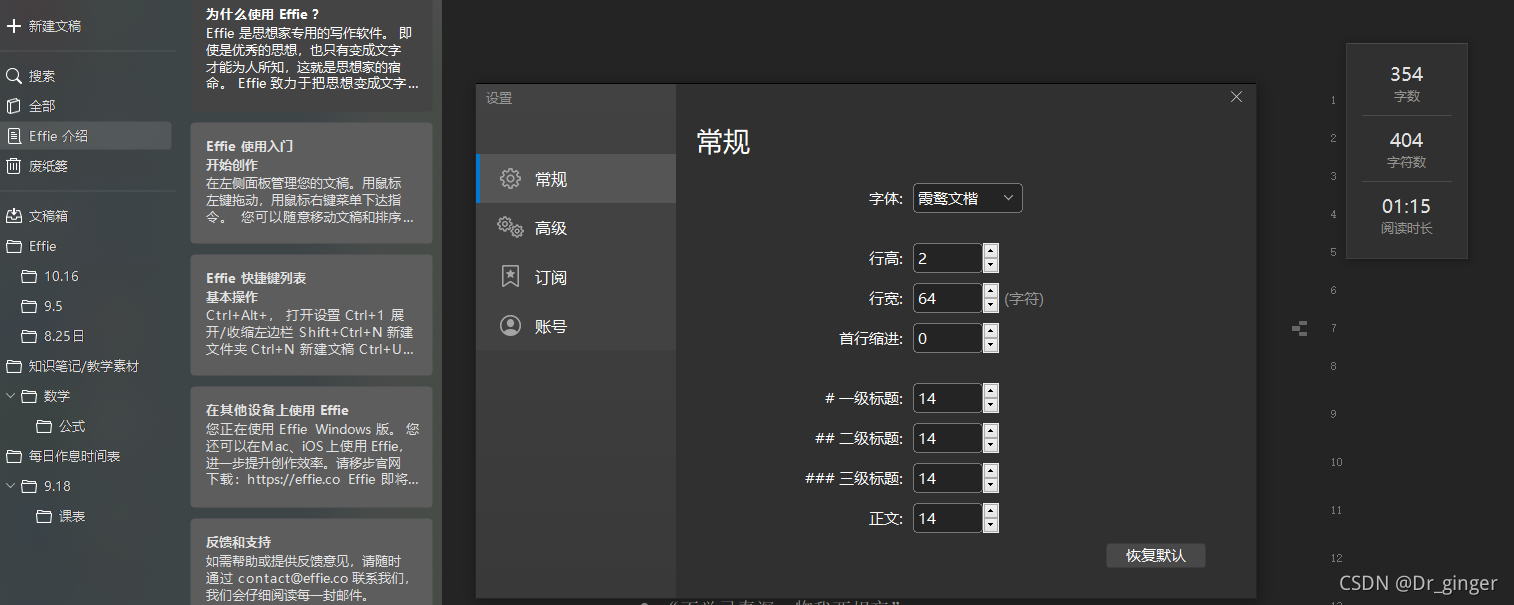This screenshot has width=1514, height=605.
Task: Click the 恢复默认 button
Action: 1156,555
